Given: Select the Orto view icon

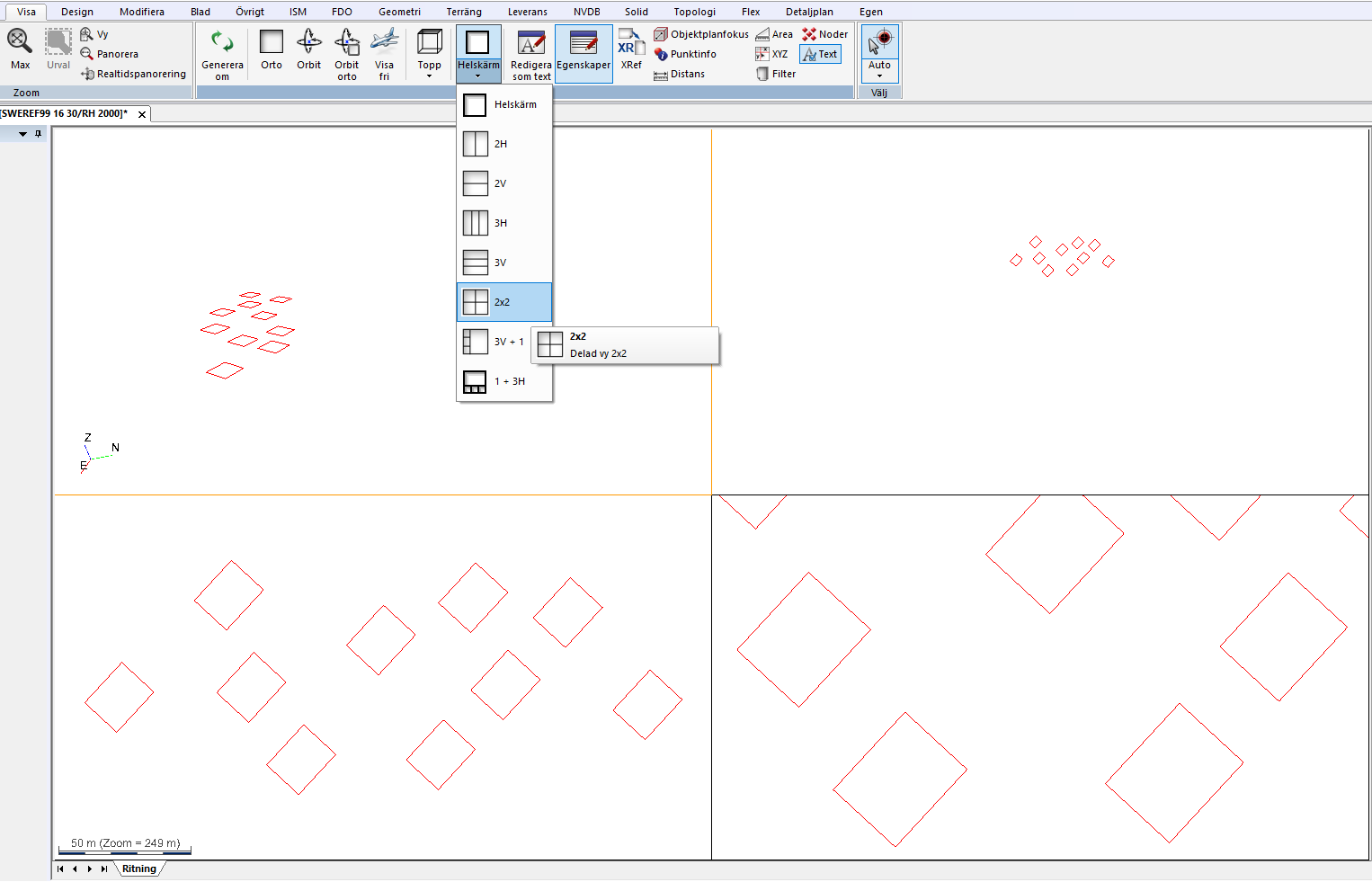Looking at the screenshot, I should coord(271,42).
